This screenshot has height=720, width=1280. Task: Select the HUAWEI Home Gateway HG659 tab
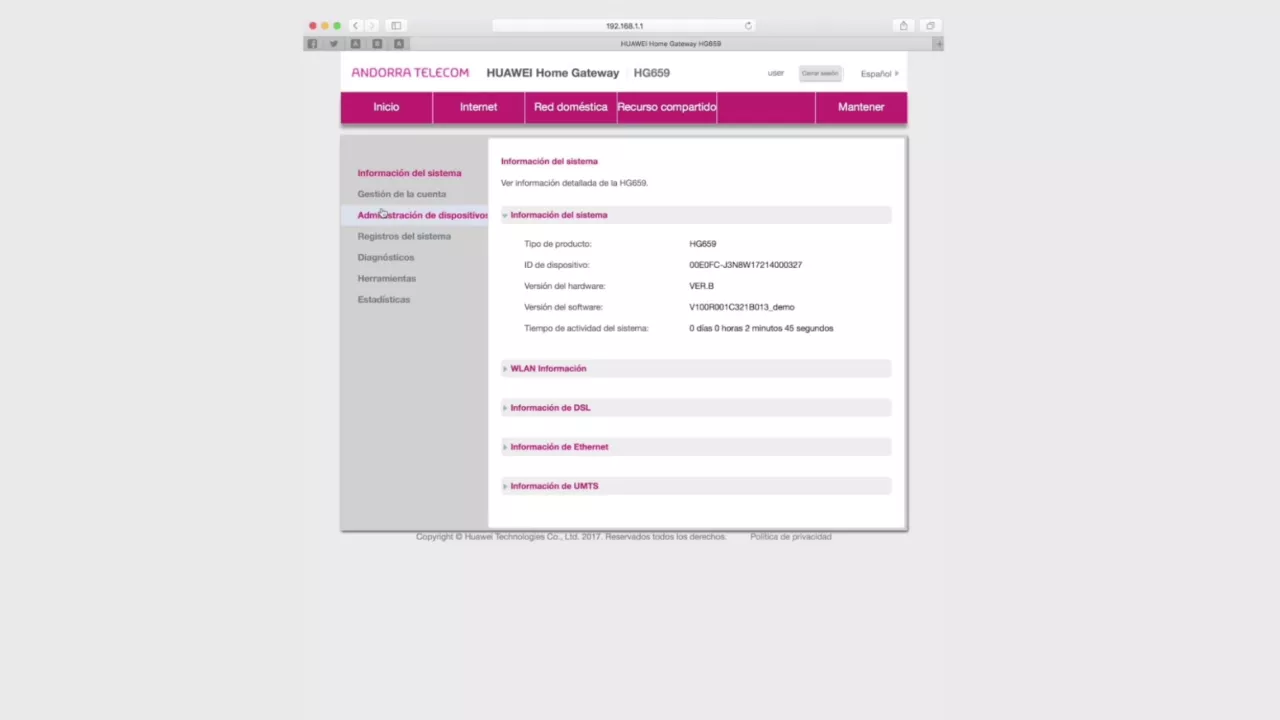[x=670, y=44]
